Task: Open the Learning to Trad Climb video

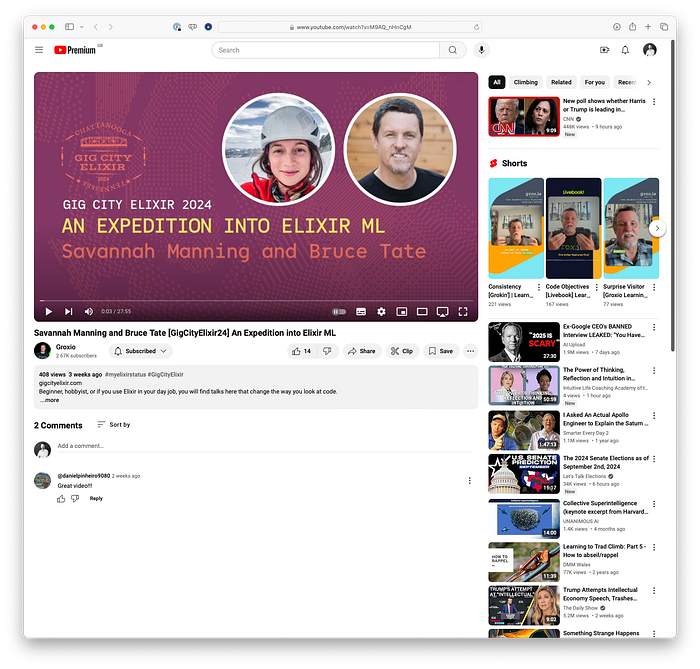Action: (x=524, y=562)
